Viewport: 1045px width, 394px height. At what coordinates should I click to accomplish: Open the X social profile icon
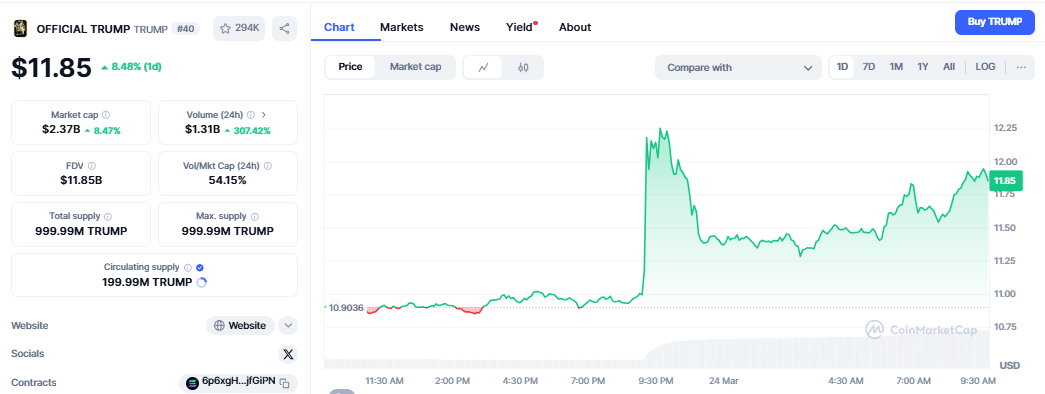pyautogui.click(x=288, y=353)
